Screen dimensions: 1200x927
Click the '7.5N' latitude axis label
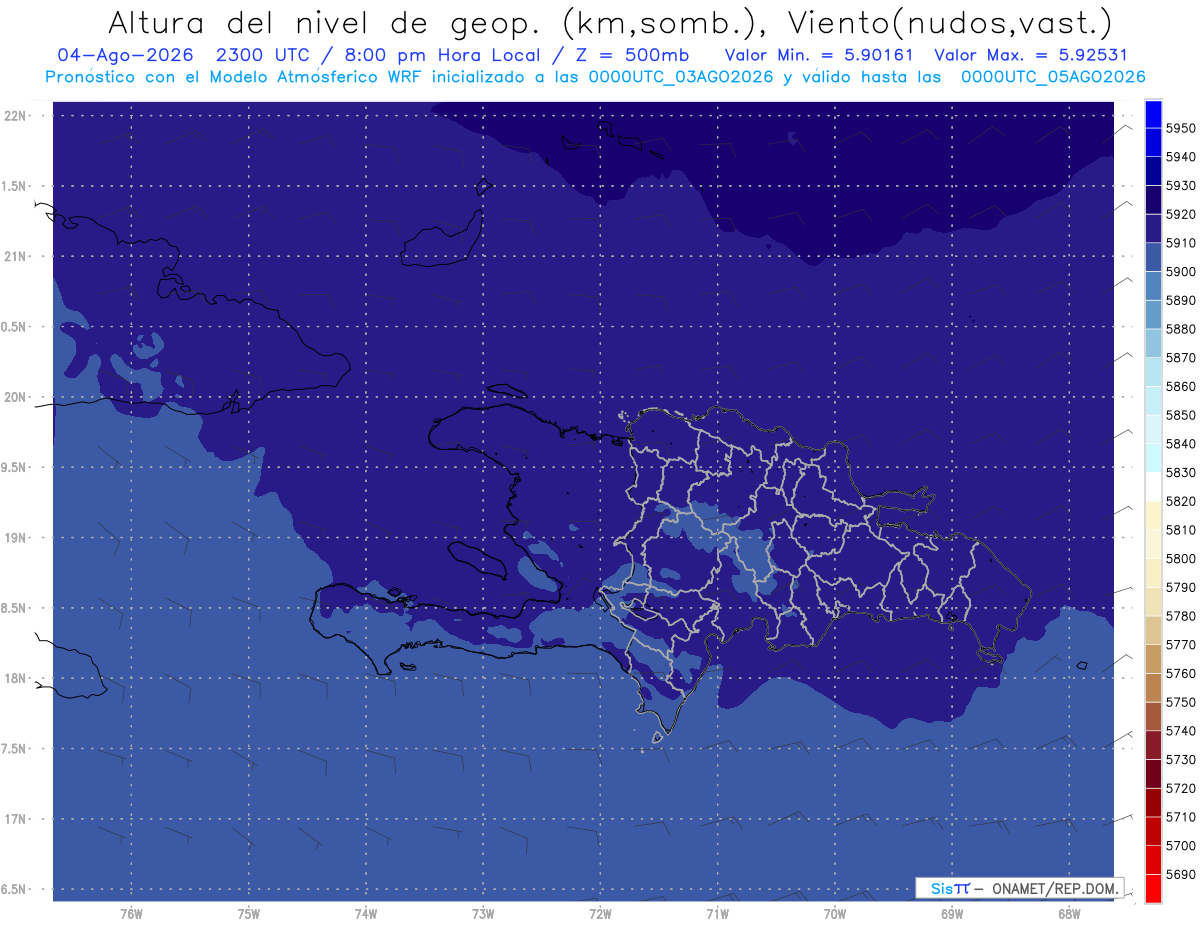15,749
